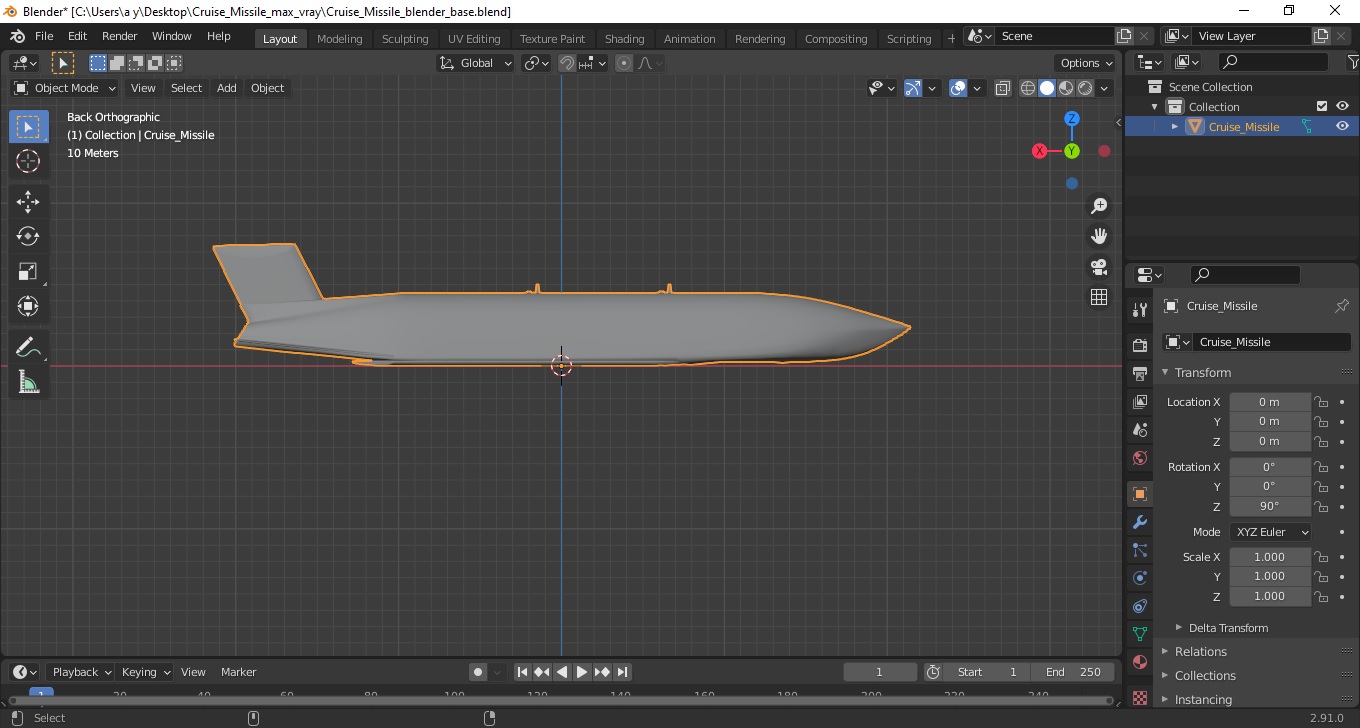Select the Select Box tool
The height and width of the screenshot is (728, 1360).
[28, 127]
